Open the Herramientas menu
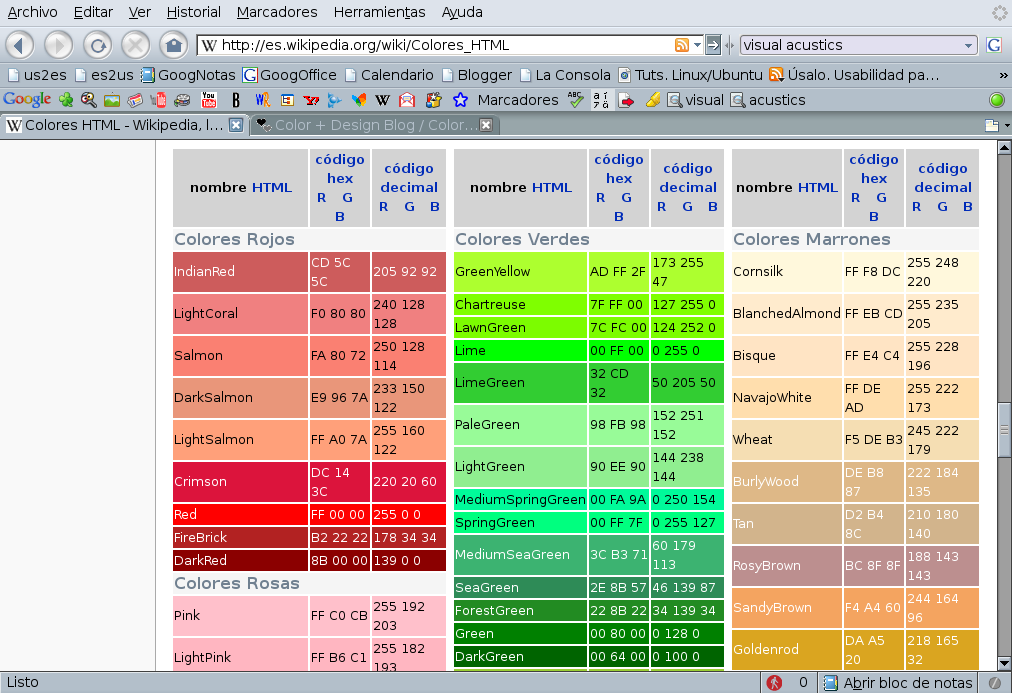 (380, 12)
